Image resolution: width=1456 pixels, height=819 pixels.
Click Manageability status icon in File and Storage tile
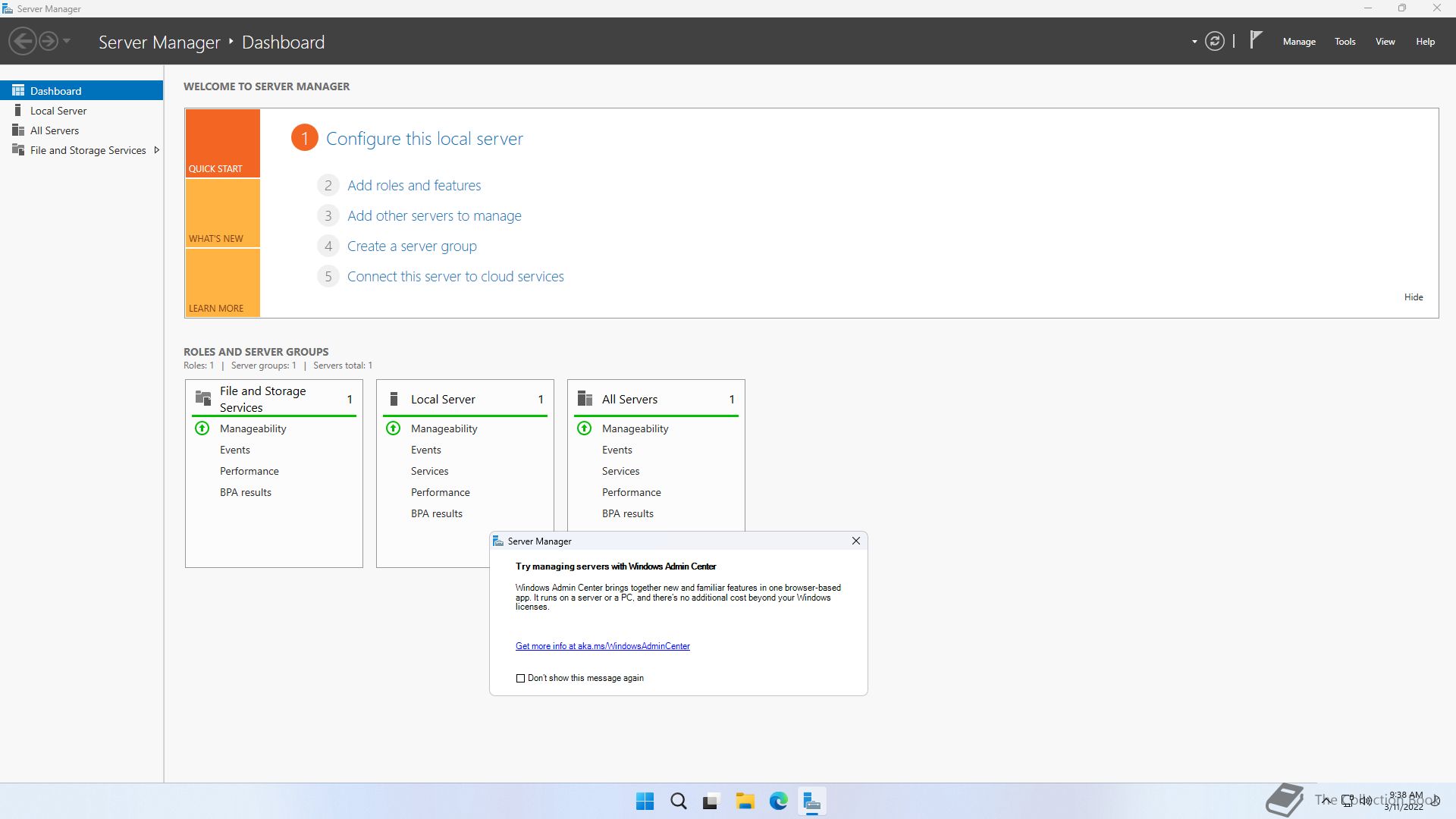tap(202, 428)
